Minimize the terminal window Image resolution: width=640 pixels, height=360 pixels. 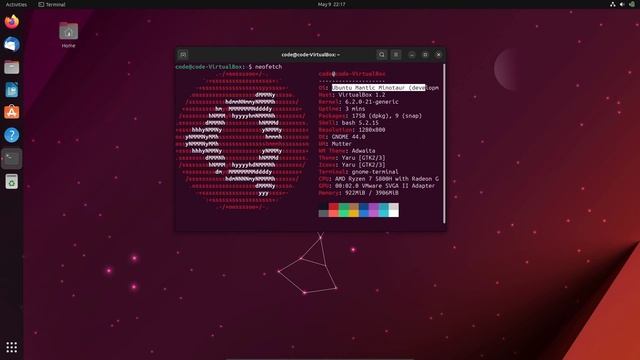tap(412, 55)
